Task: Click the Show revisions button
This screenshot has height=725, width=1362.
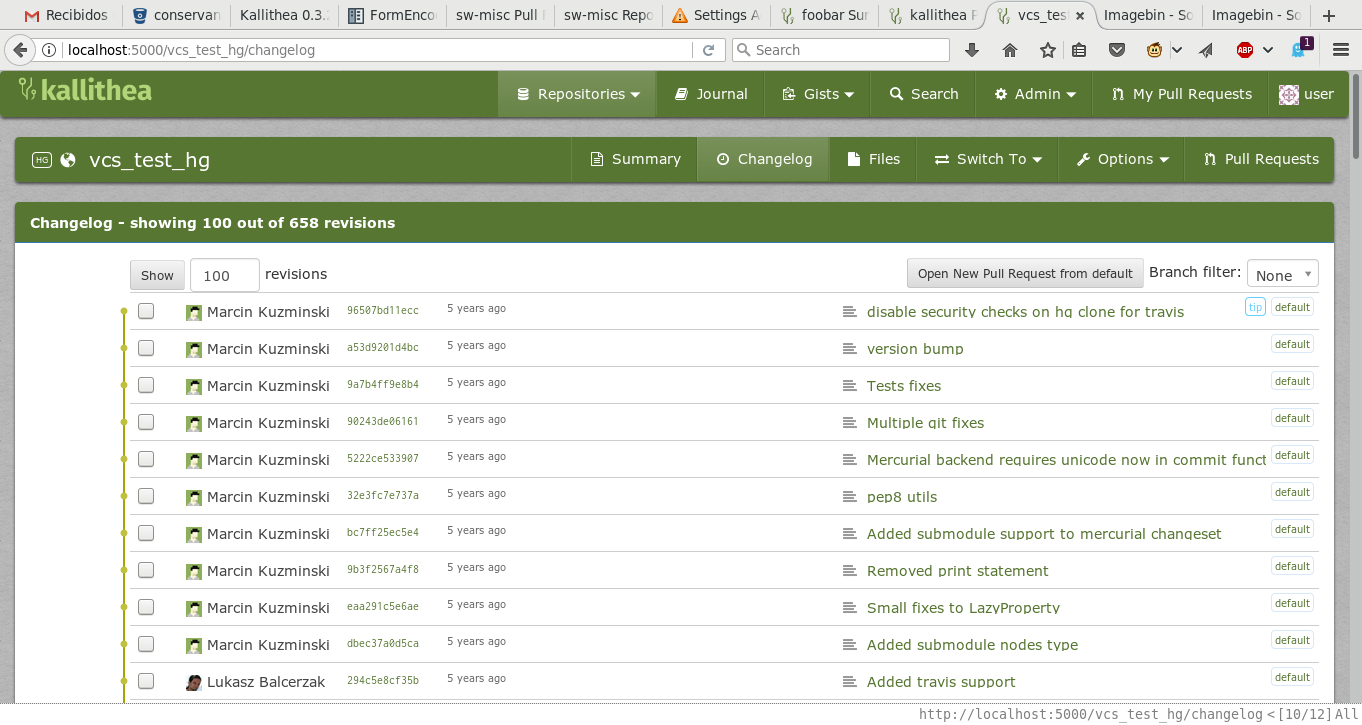Action: (x=157, y=275)
